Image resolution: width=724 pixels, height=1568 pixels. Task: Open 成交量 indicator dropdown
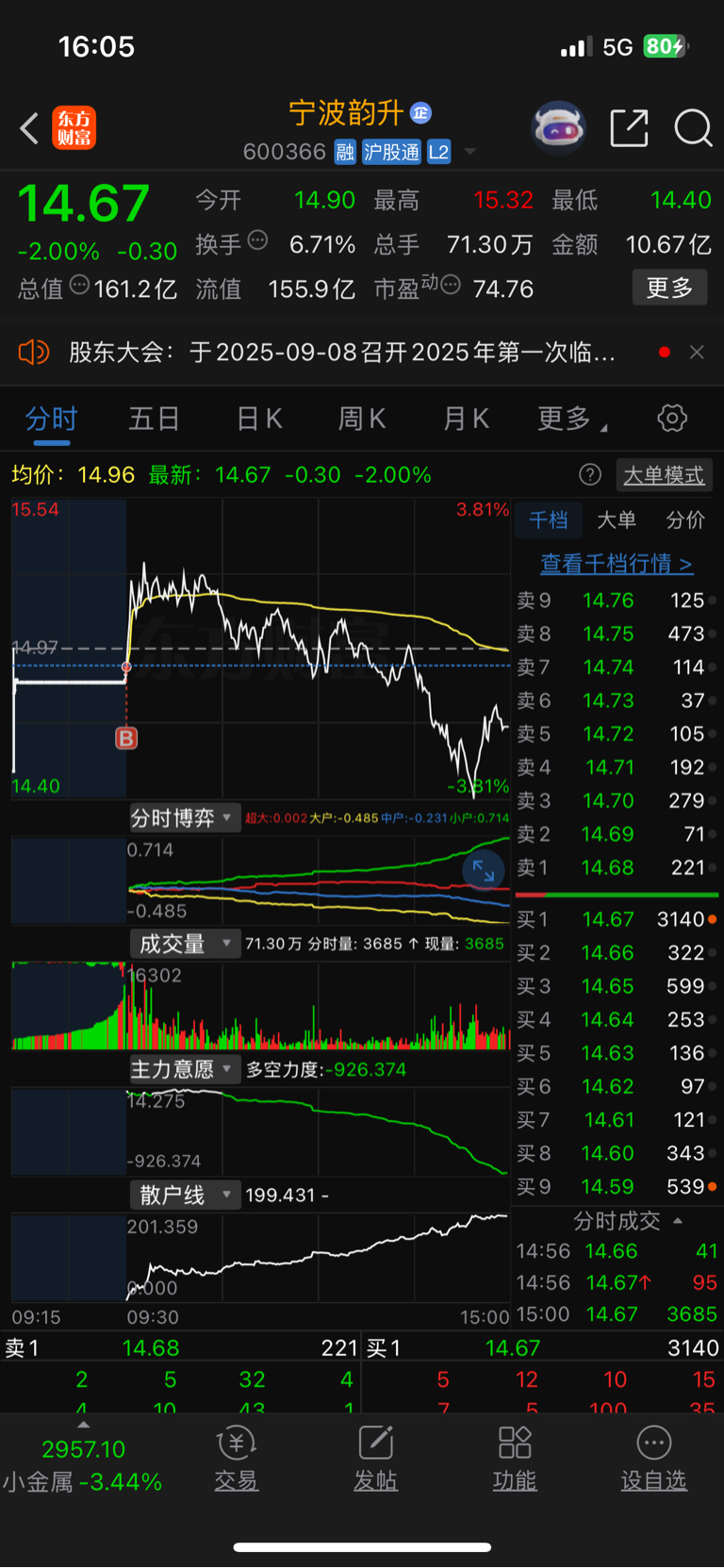click(x=184, y=943)
